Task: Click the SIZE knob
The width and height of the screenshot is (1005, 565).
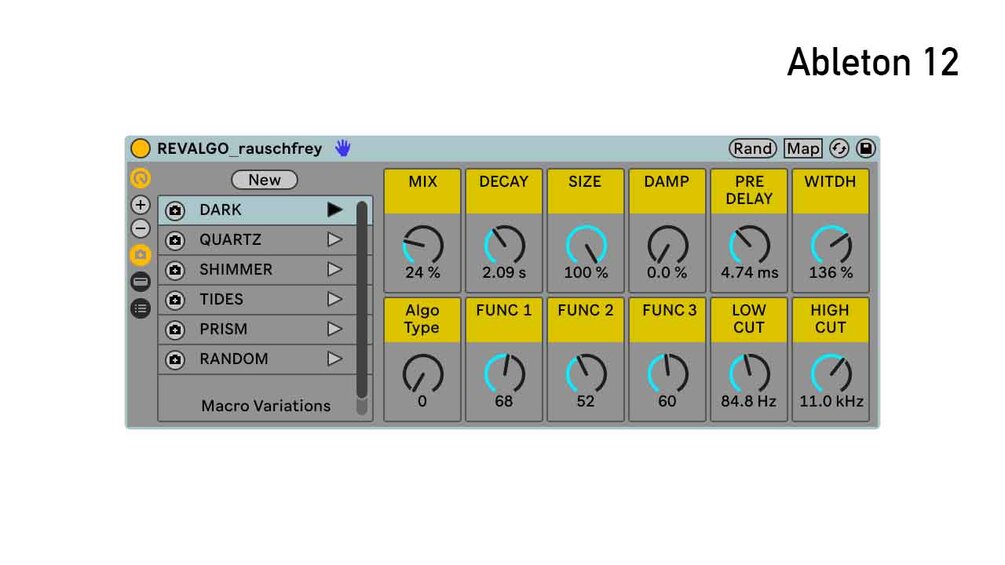Action: 586,245
